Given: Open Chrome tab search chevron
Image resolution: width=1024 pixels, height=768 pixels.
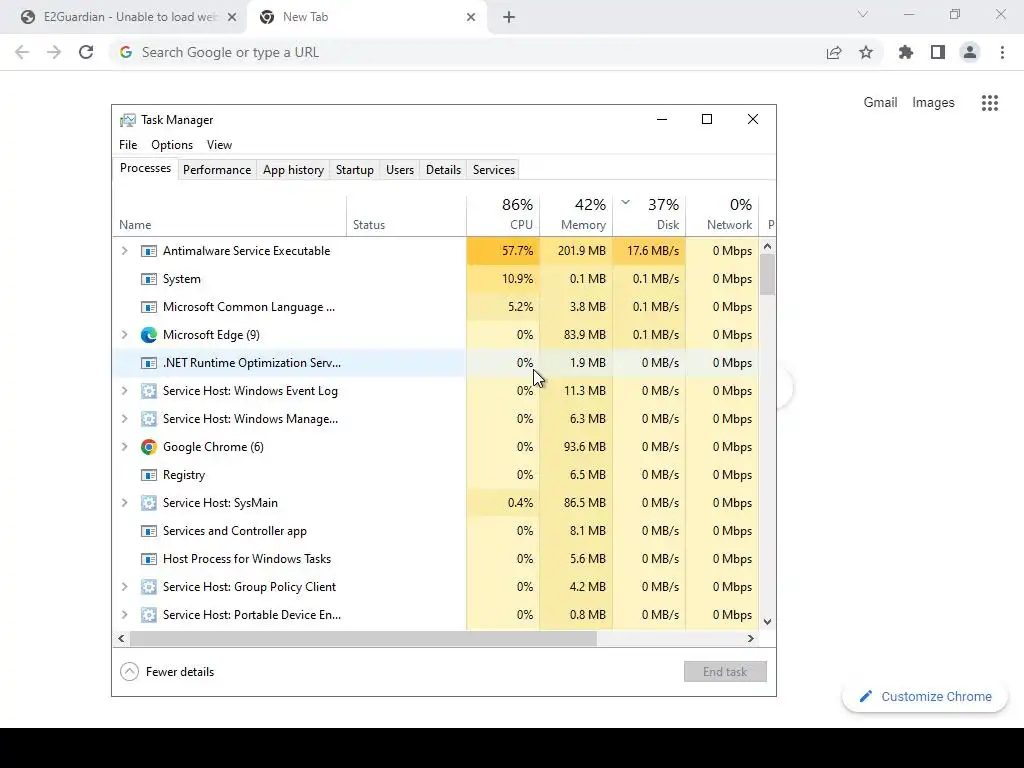Looking at the screenshot, I should tap(863, 14).
